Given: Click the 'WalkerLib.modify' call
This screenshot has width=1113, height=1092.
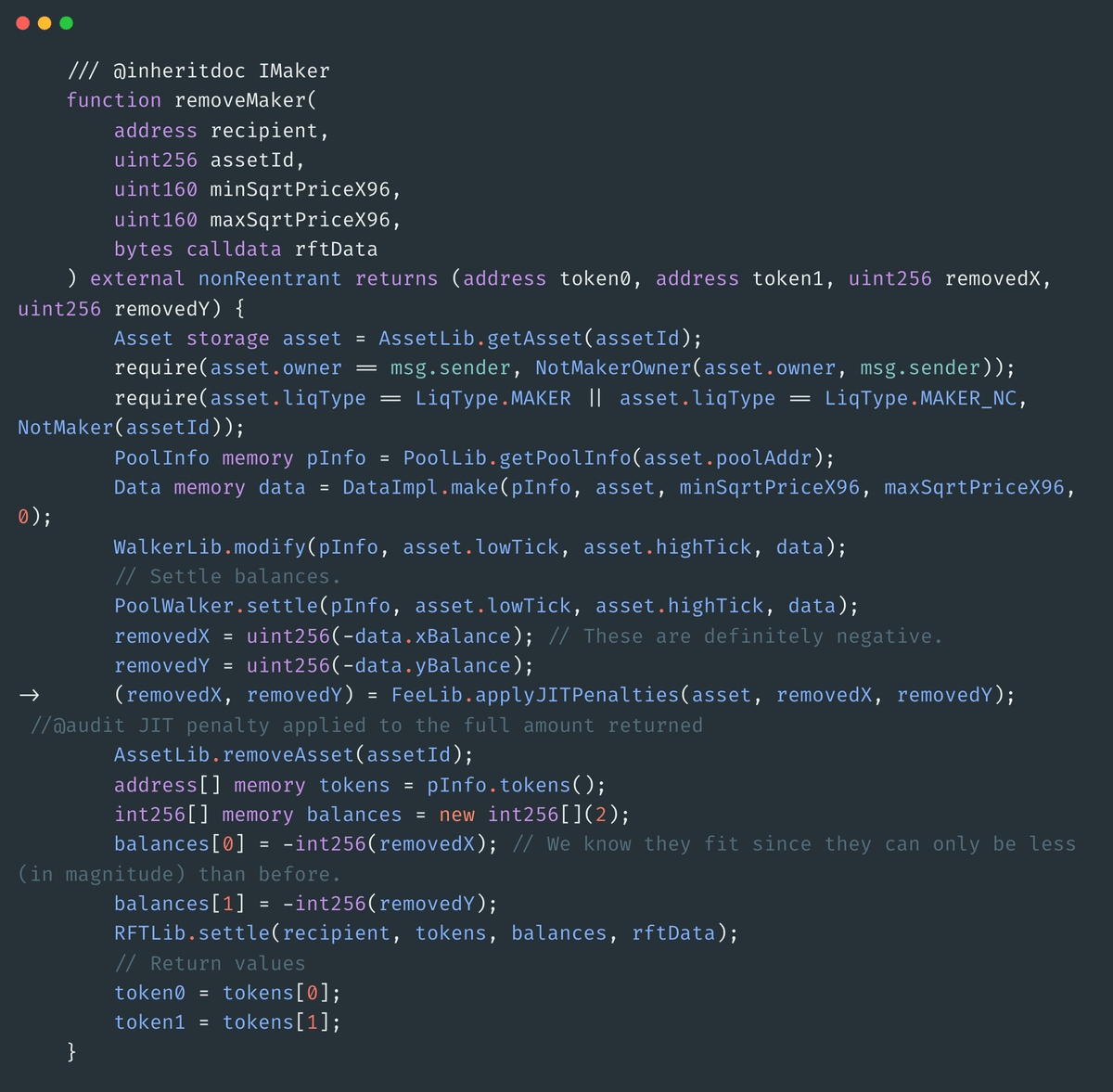Looking at the screenshot, I should [x=210, y=547].
